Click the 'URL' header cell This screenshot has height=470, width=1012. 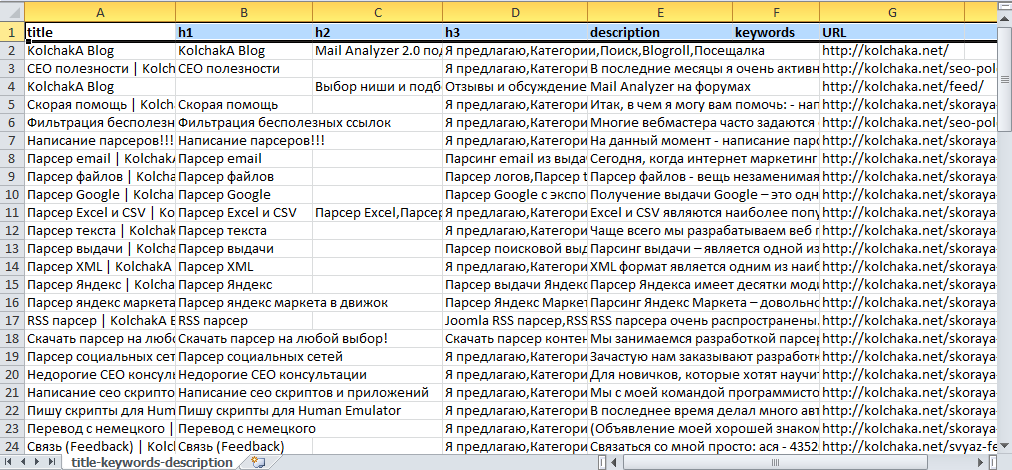[x=893, y=32]
